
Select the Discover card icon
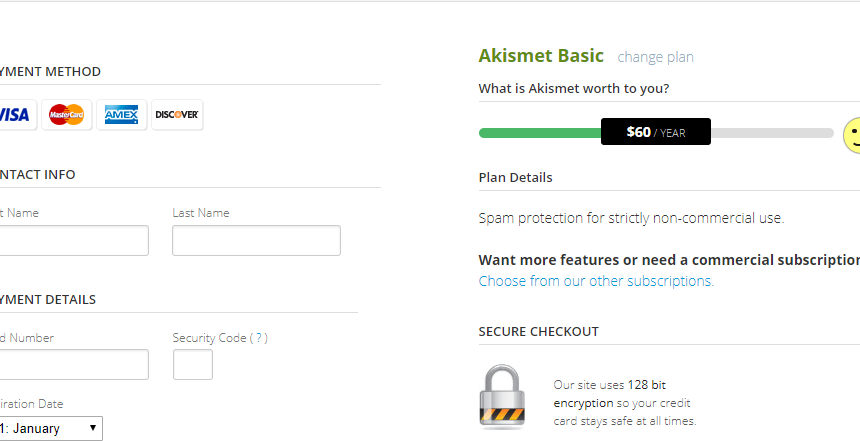point(177,115)
